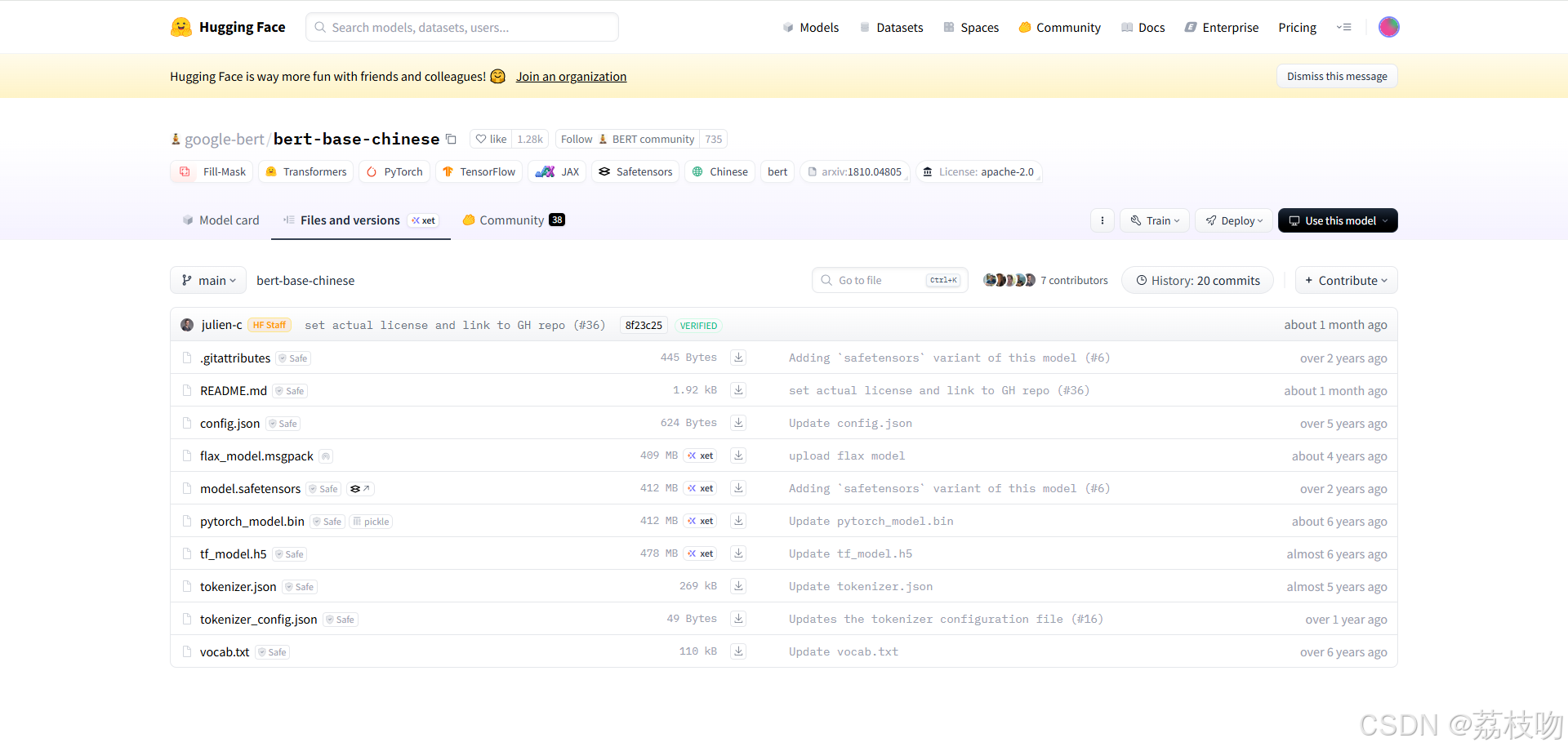Click the three-dot more options button
Screen dimensions: 1568x751
tap(1102, 220)
